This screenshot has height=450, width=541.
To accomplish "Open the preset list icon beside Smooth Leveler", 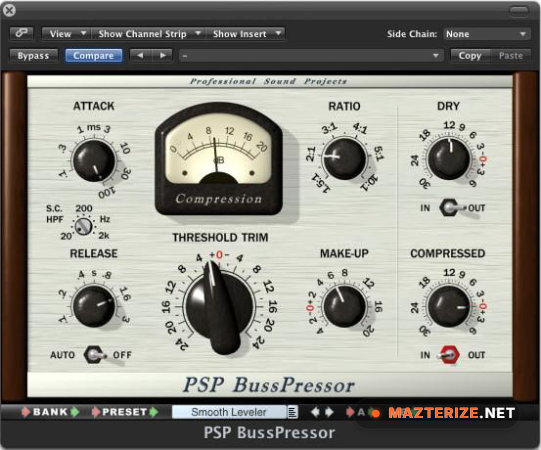I will [292, 412].
